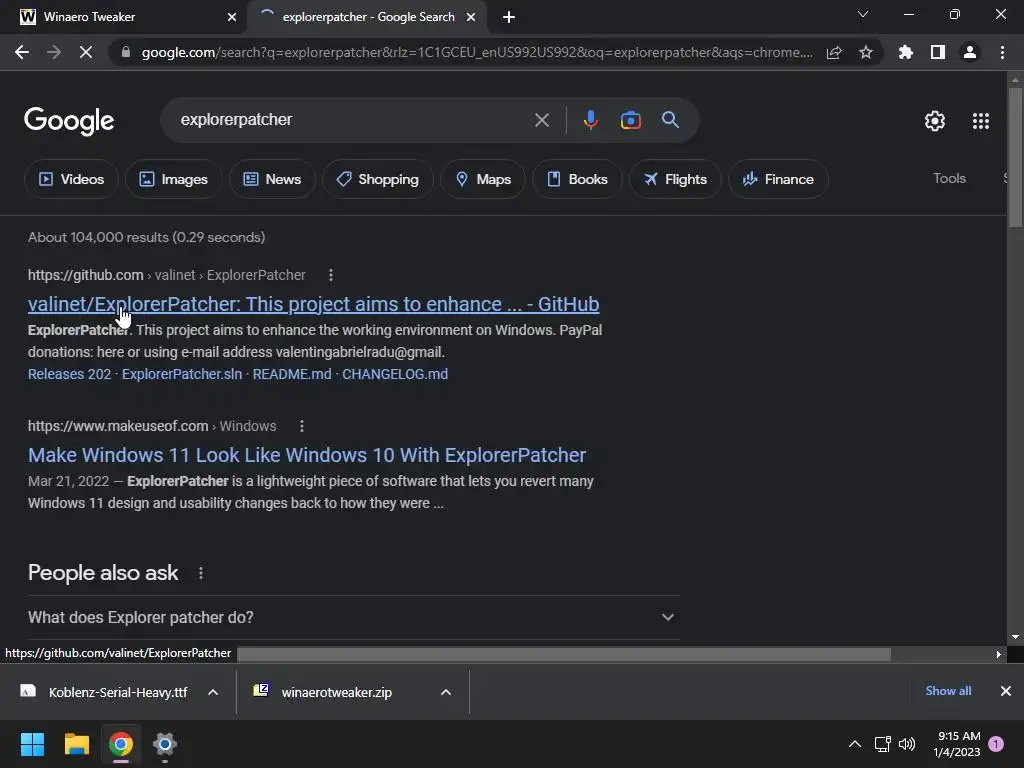
Task: Click the horizontal scrollbar right arrow
Action: coord(999,654)
